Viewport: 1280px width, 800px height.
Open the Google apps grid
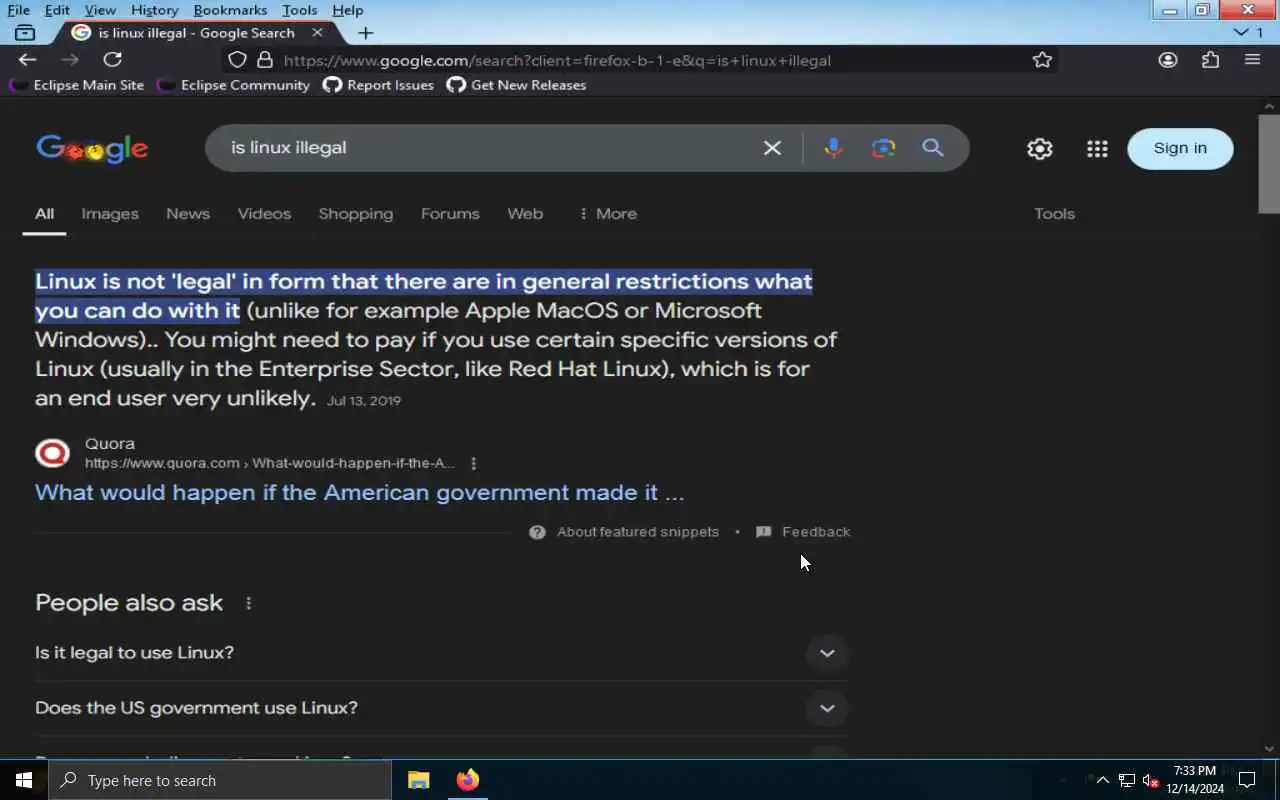click(x=1097, y=148)
